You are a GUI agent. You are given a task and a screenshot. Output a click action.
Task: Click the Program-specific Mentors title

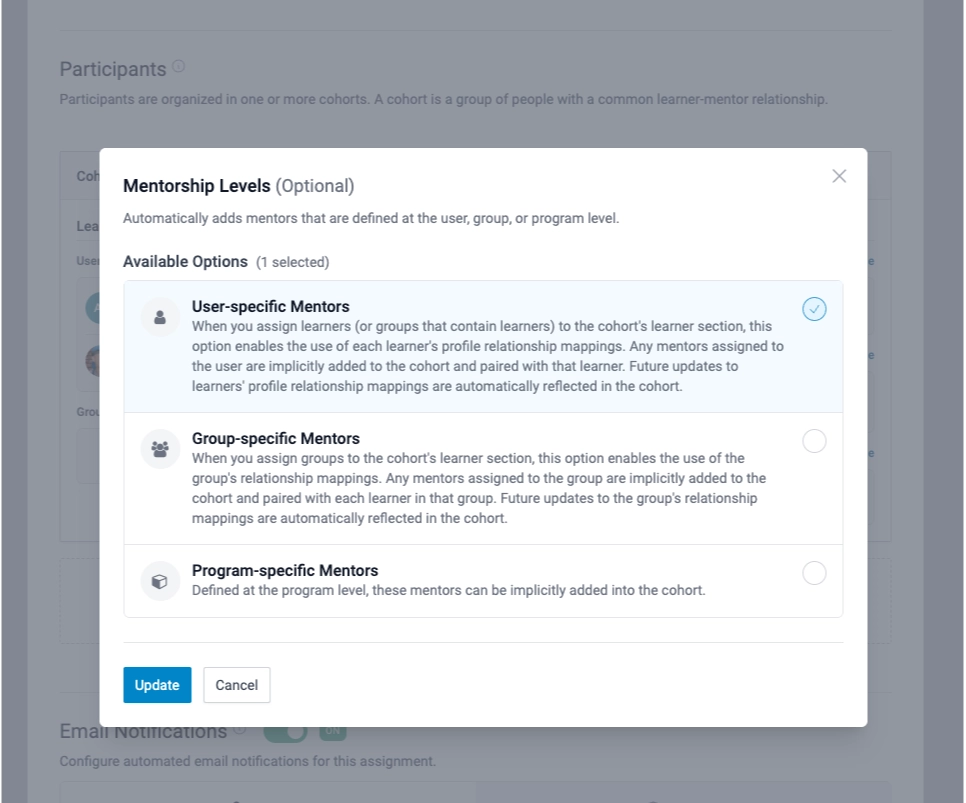[285, 570]
